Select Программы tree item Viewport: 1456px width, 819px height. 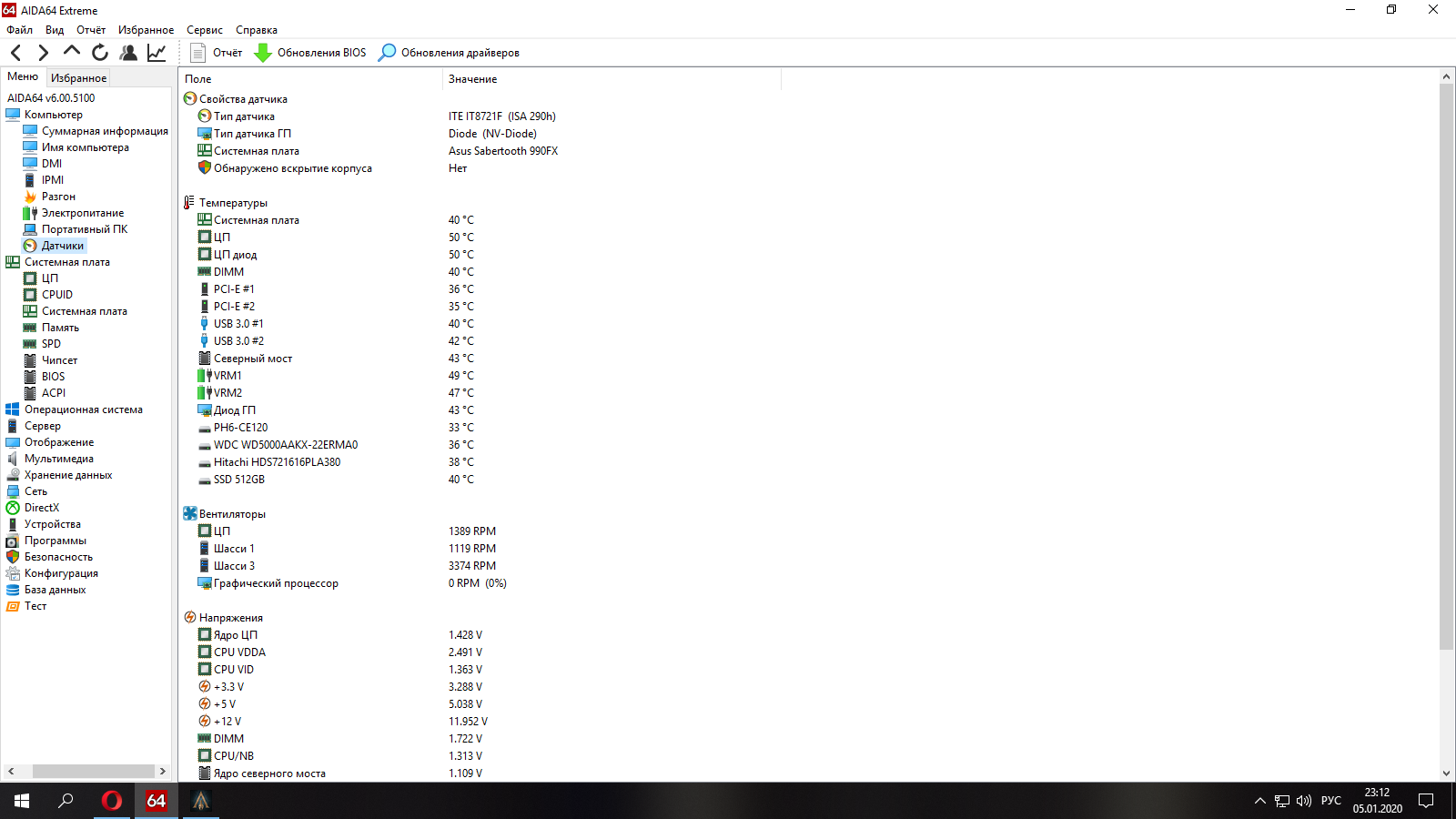point(55,541)
